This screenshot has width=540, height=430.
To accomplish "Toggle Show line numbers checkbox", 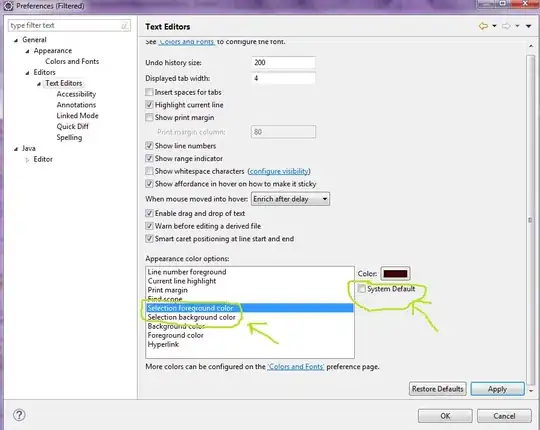I will click(x=149, y=146).
